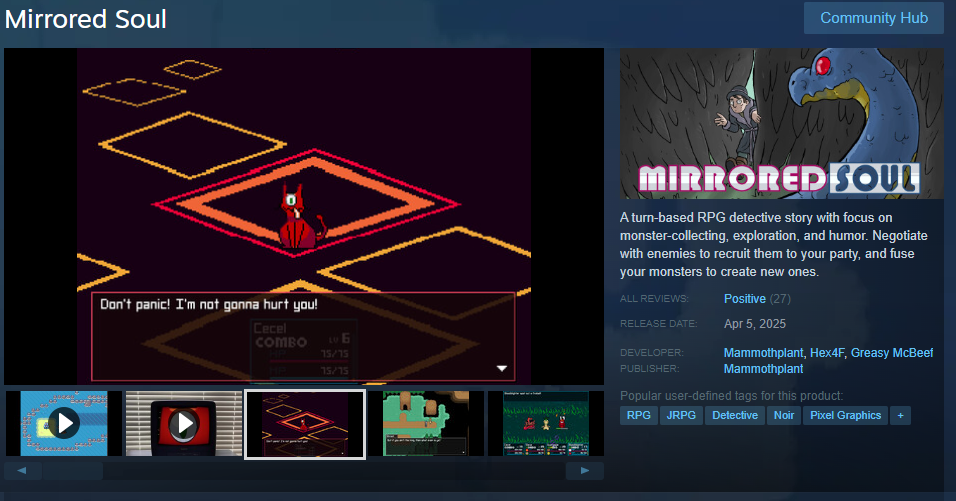Click the main red cat screenshot
956x501 pixels.
(304, 216)
